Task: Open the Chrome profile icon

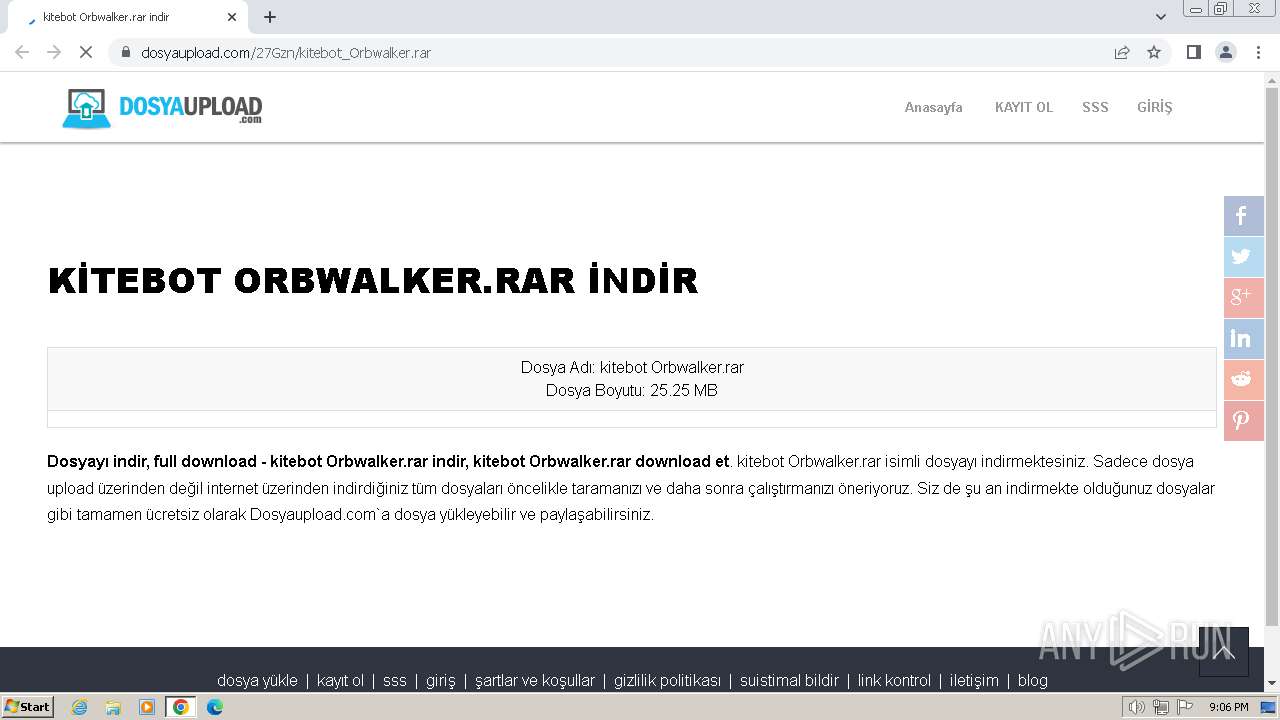Action: 1226,52
